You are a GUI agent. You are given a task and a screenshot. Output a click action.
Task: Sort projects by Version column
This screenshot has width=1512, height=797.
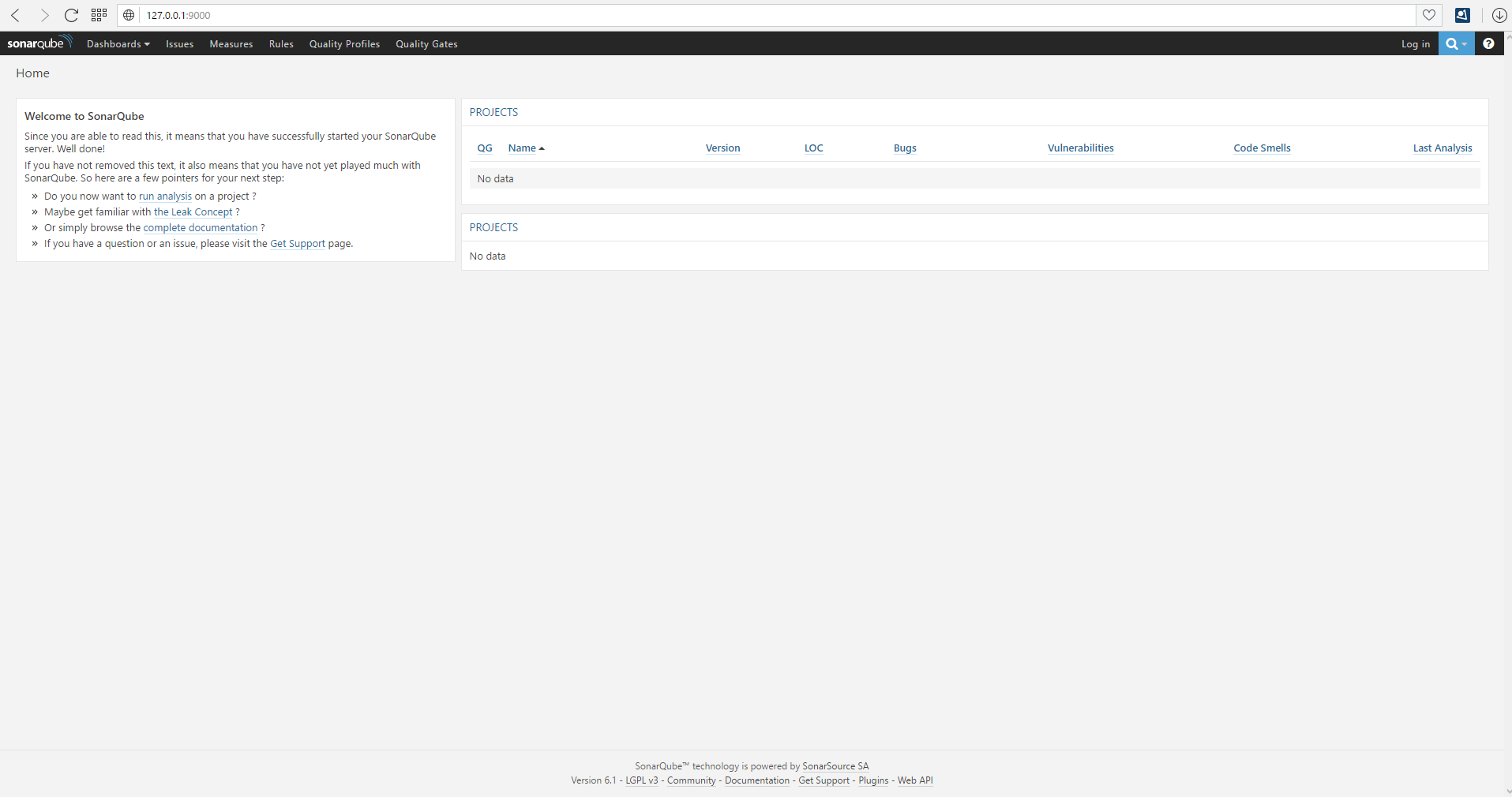click(x=722, y=148)
